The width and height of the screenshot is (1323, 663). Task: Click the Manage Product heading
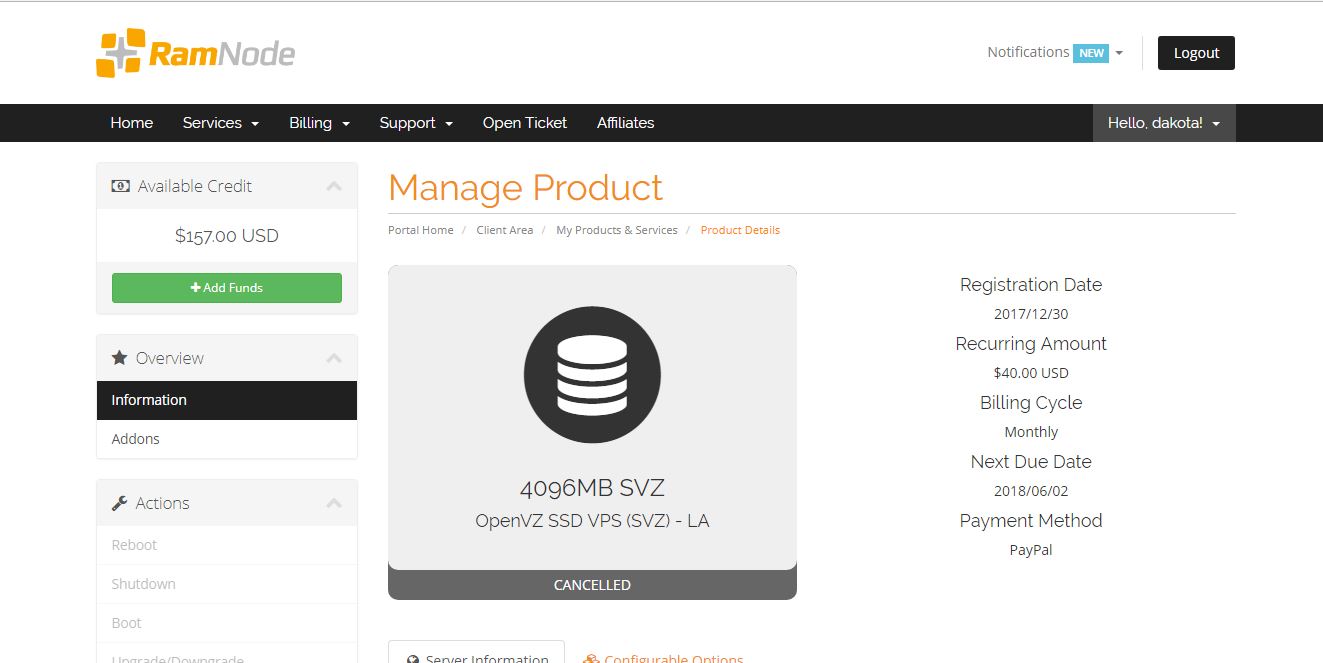(526, 188)
